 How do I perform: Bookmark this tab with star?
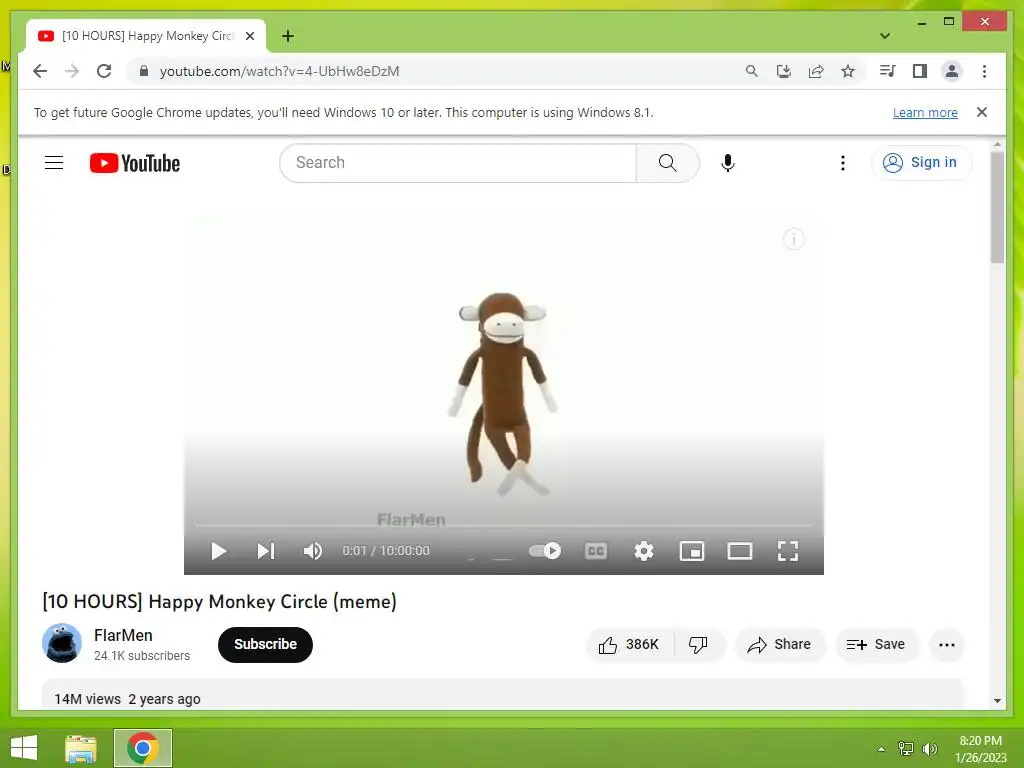(848, 71)
